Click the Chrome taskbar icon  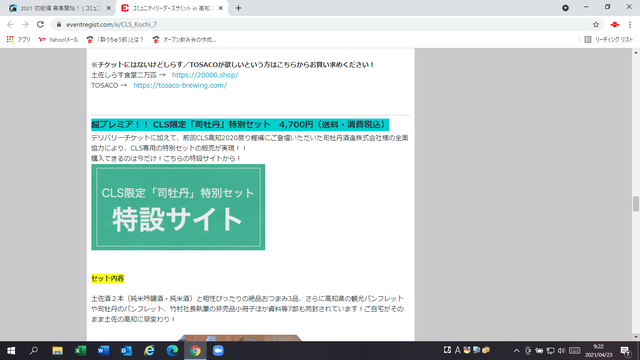[195, 351]
